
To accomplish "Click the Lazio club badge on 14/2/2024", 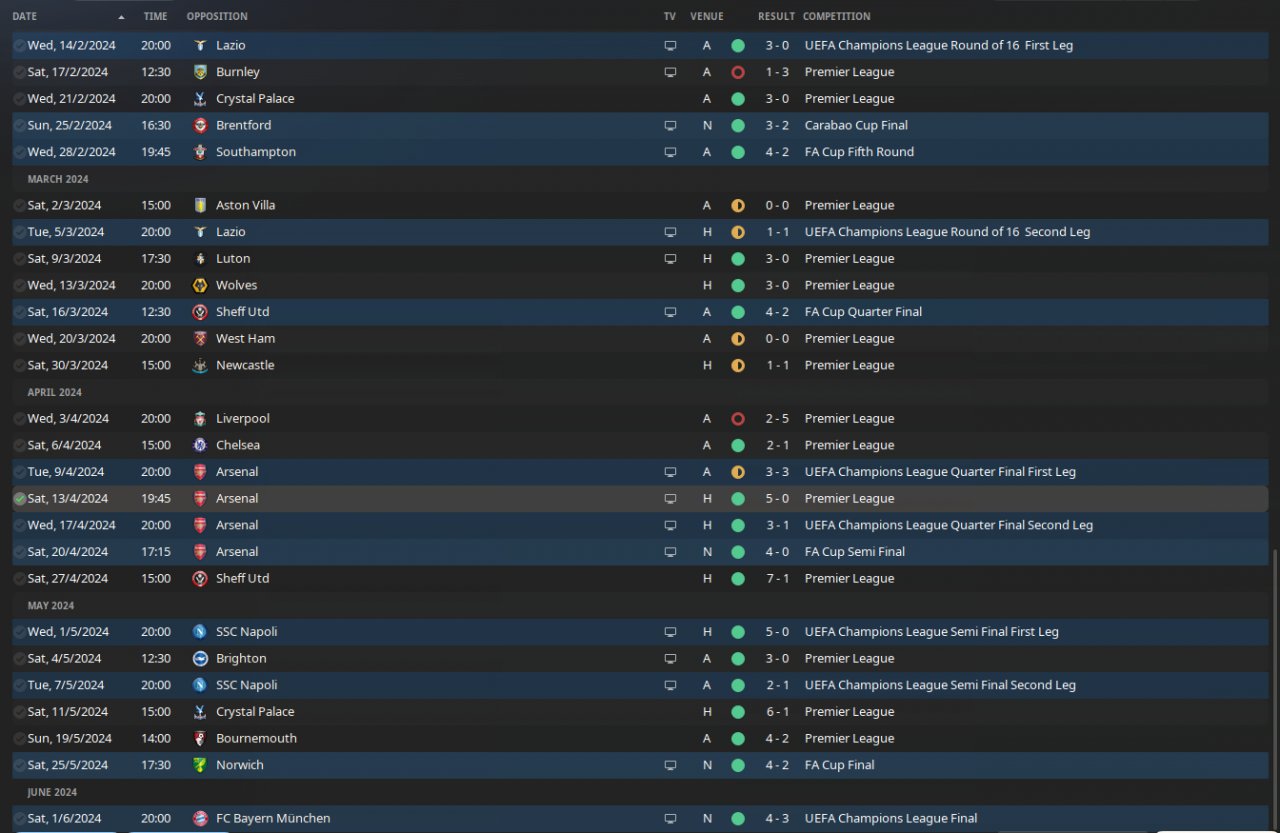I will click(200, 45).
